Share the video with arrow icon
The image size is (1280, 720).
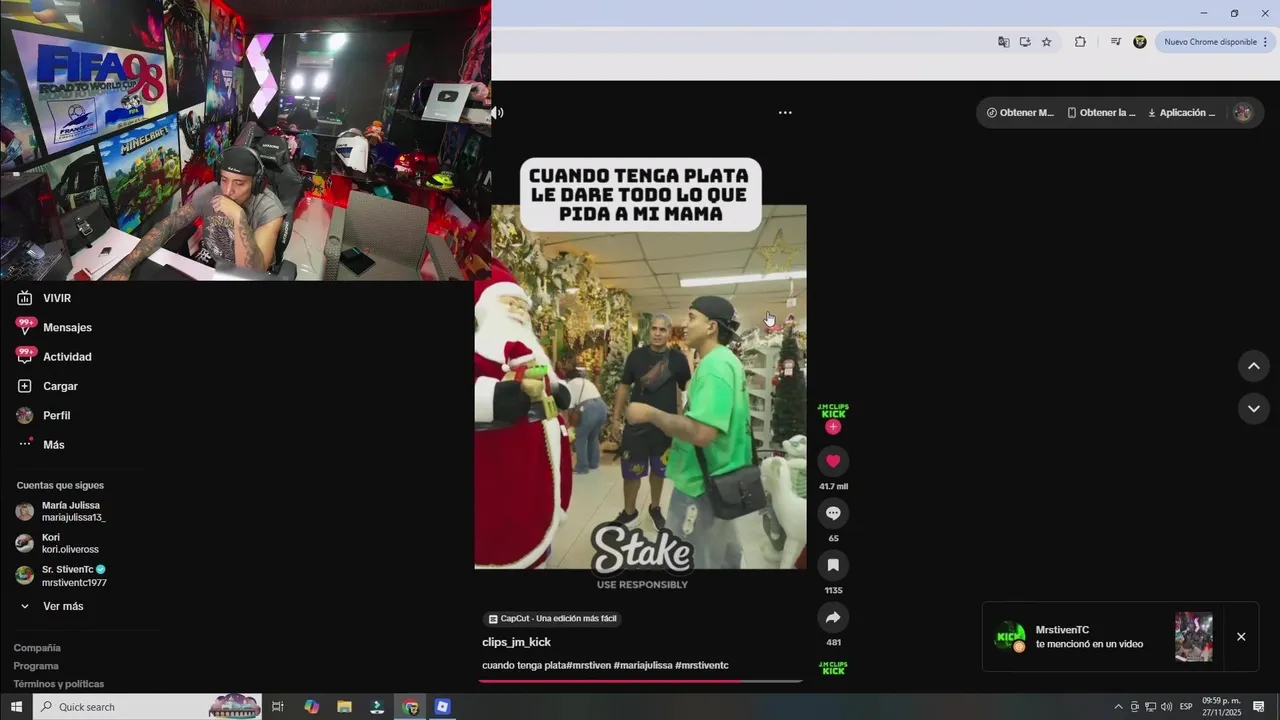833,617
